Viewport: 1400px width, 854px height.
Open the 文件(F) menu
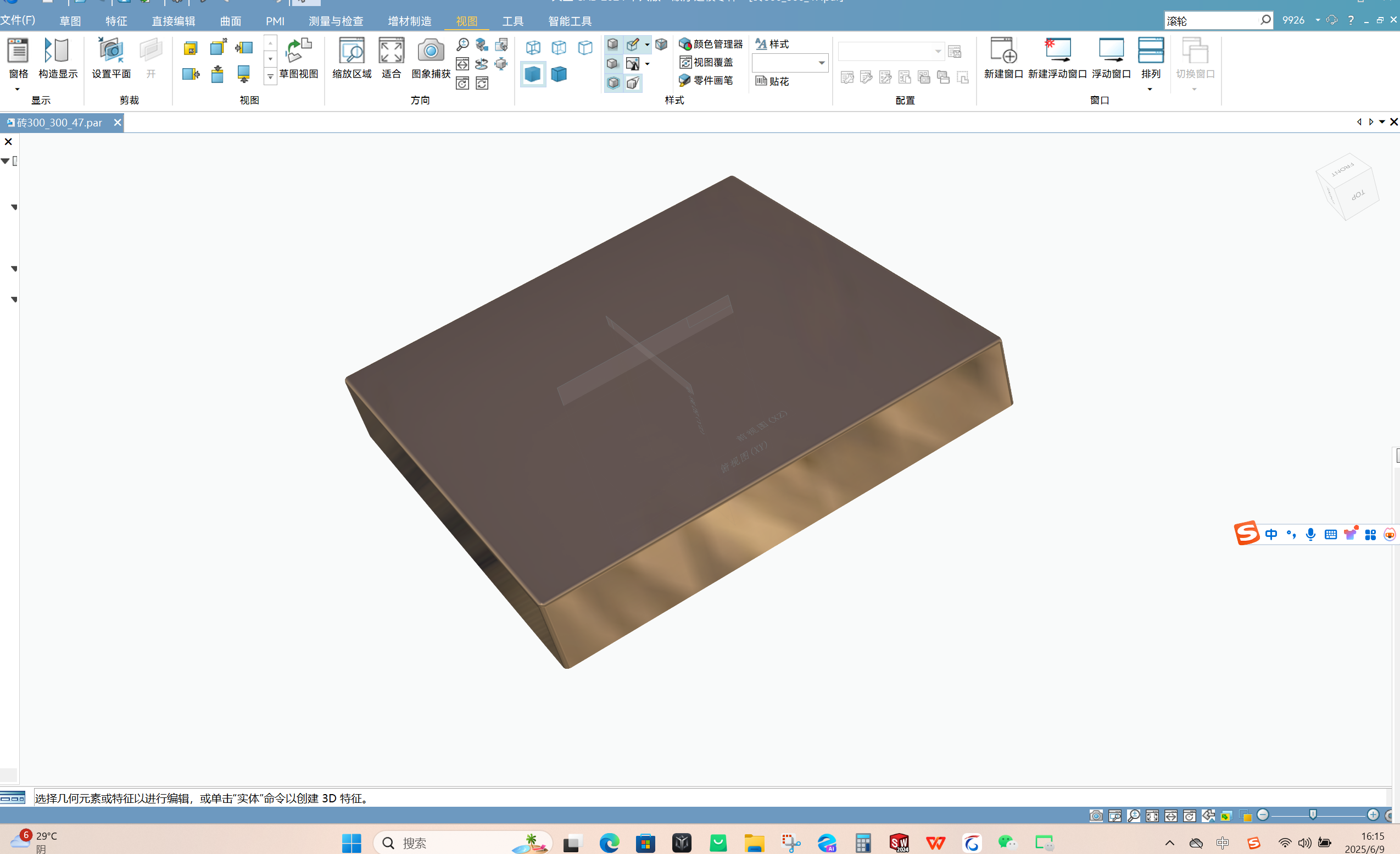tap(18, 20)
